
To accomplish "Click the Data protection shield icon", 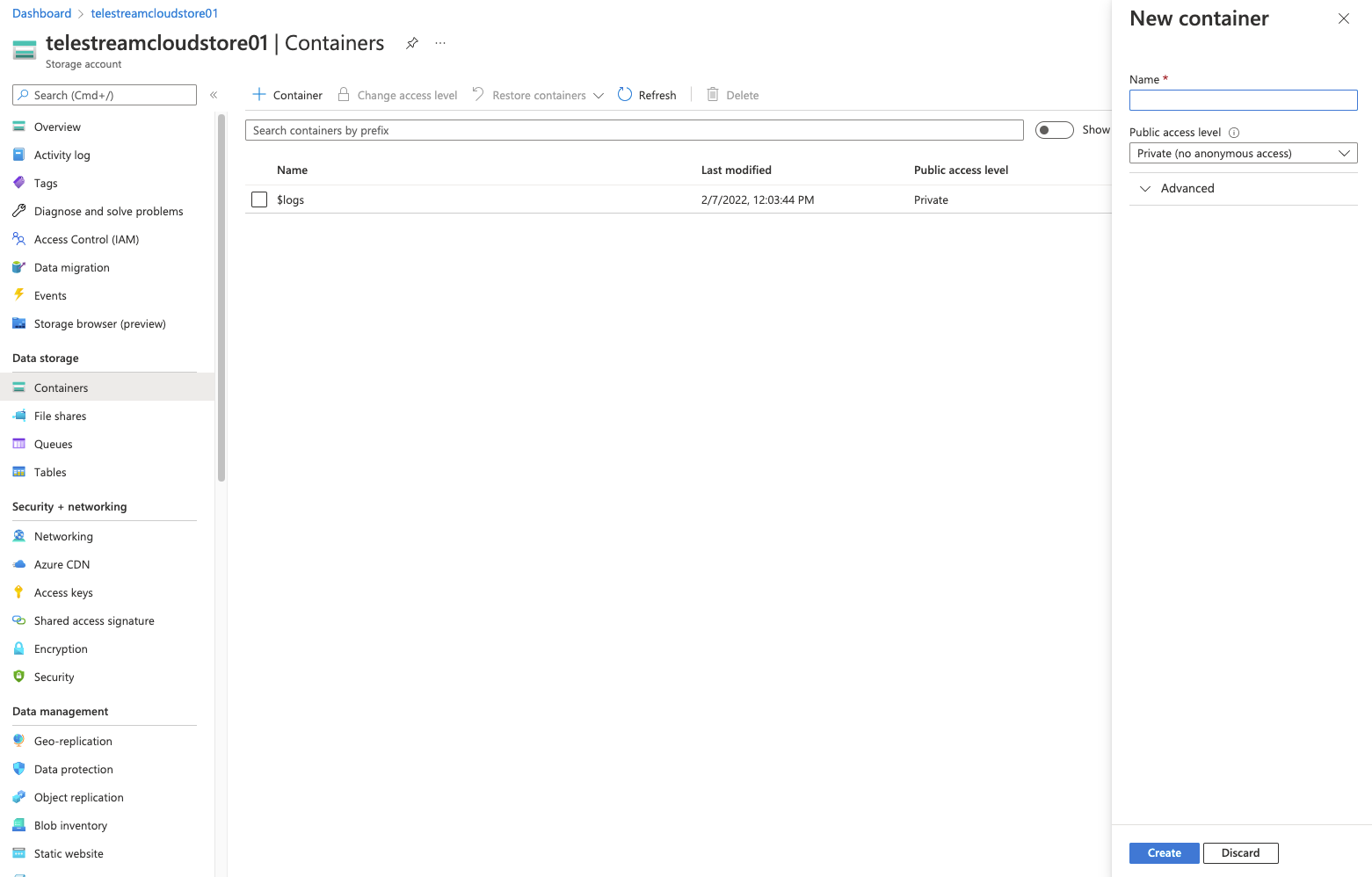I will coord(18,769).
